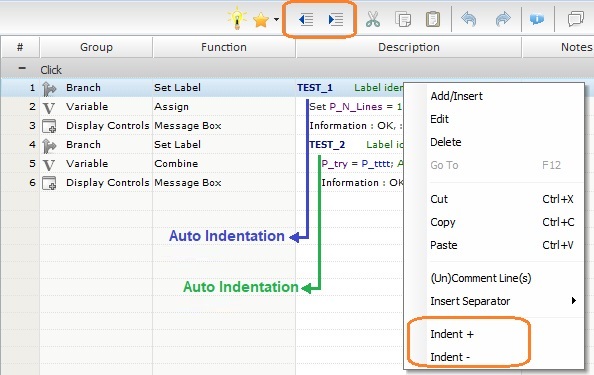This screenshot has height=375, width=594.
Task: Click the copy icon in toolbar
Action: [x=403, y=19]
